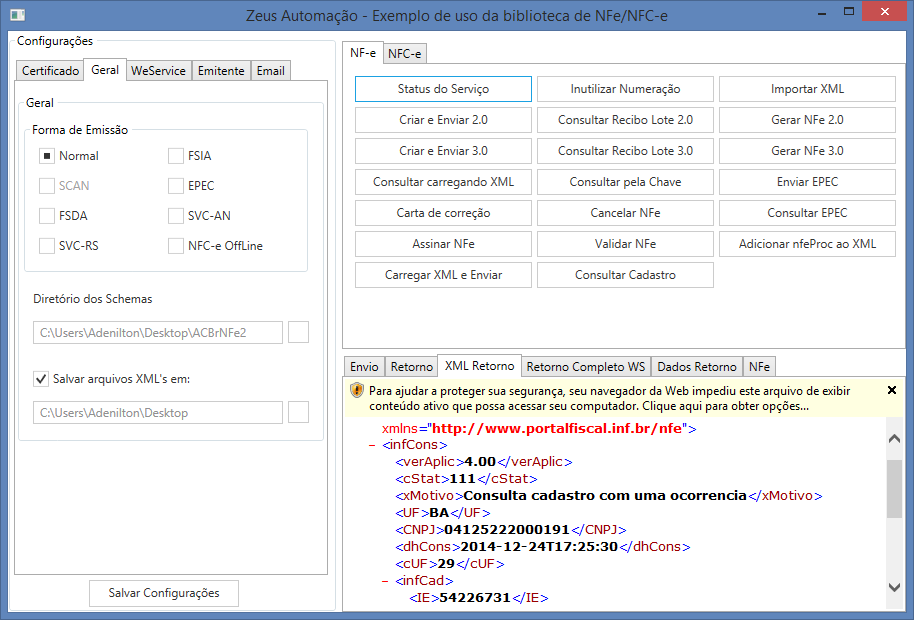Click Gerar NFe 3.0 button
Image resolution: width=915 pixels, height=620 pixels.
[x=808, y=151]
